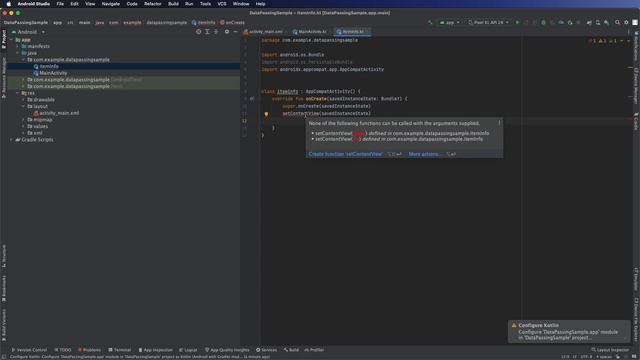
Task: Expand the mipmap folder
Action: pyautogui.click(x=24, y=120)
